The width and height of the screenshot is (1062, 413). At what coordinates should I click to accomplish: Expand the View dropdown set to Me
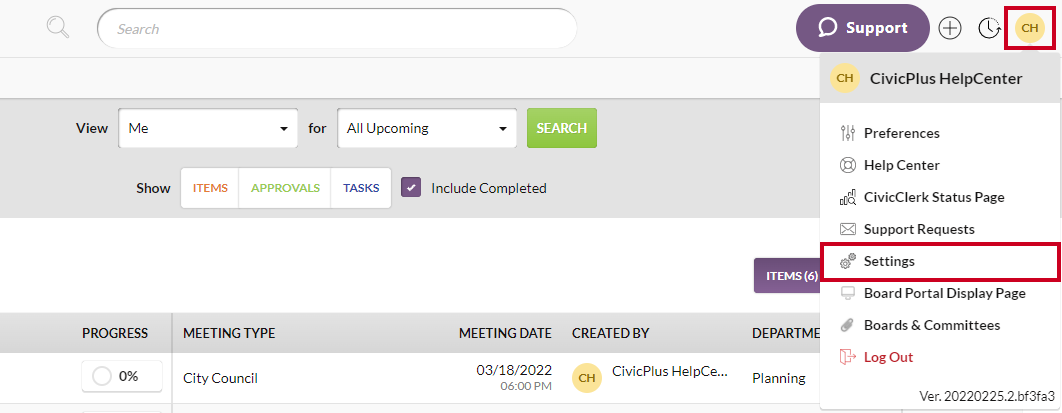[x=208, y=128]
